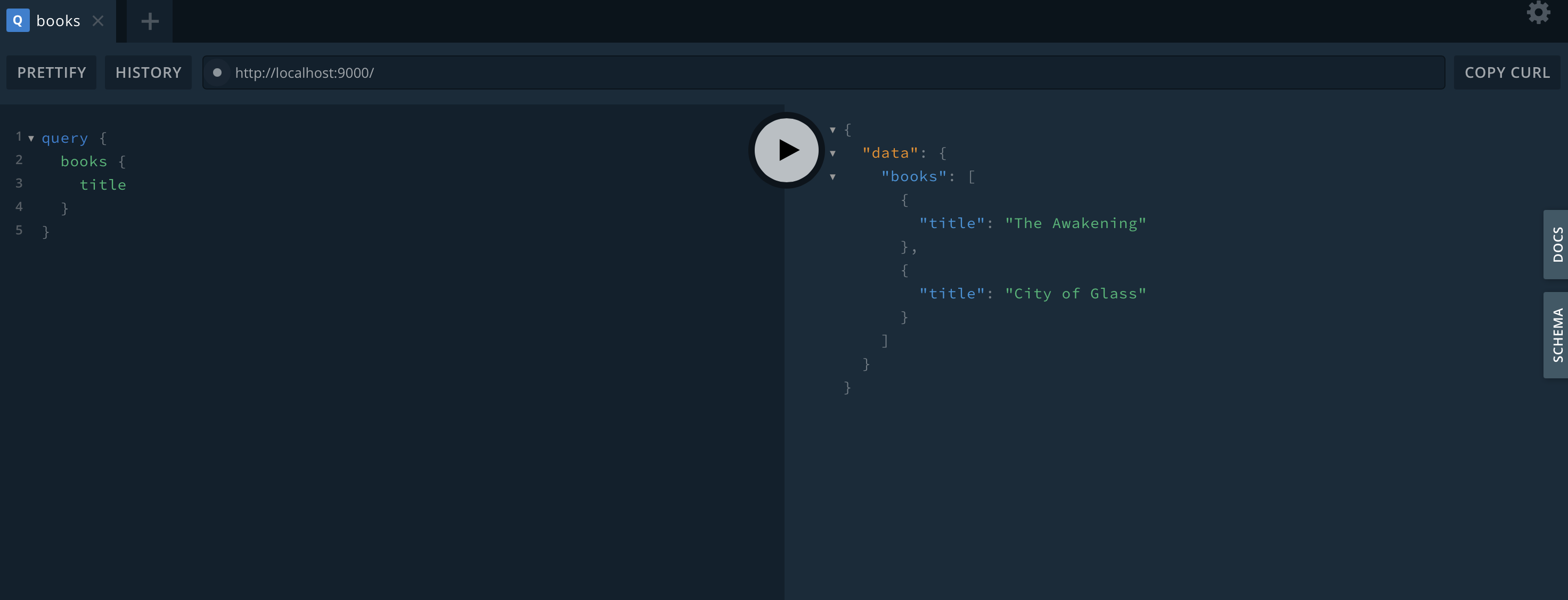Open query HISTORY

point(149,72)
